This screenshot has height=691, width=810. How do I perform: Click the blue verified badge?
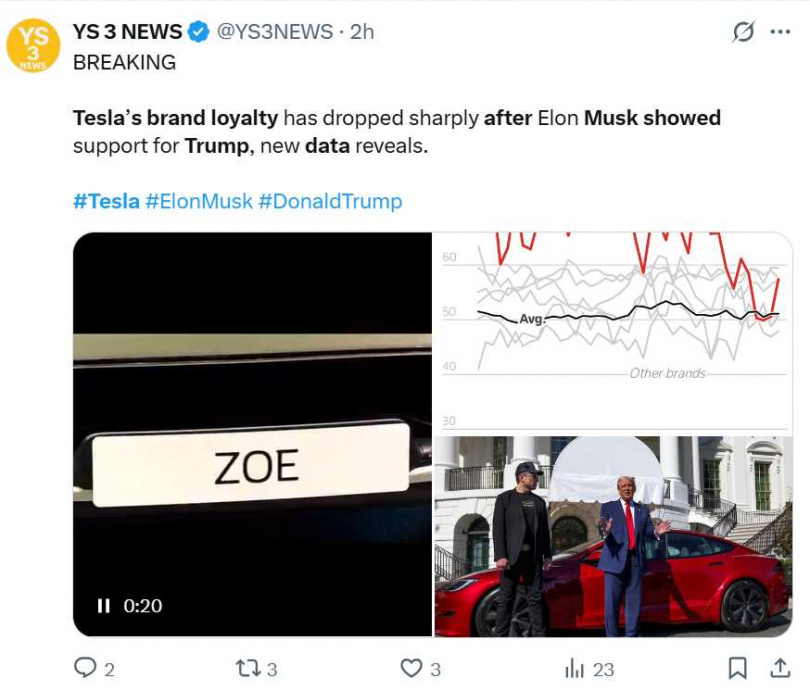[x=198, y=32]
